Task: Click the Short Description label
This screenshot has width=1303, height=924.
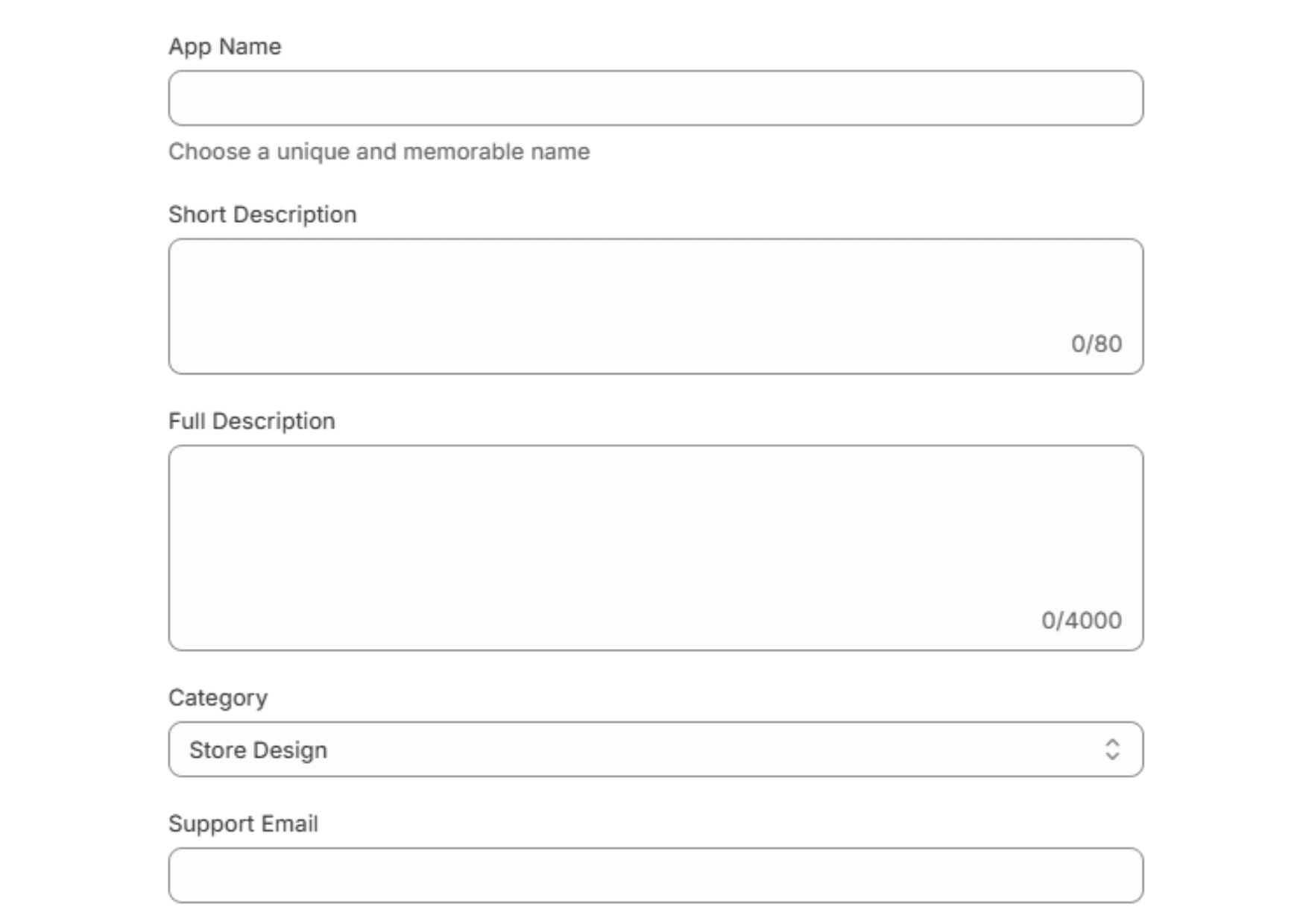Action: tap(262, 215)
